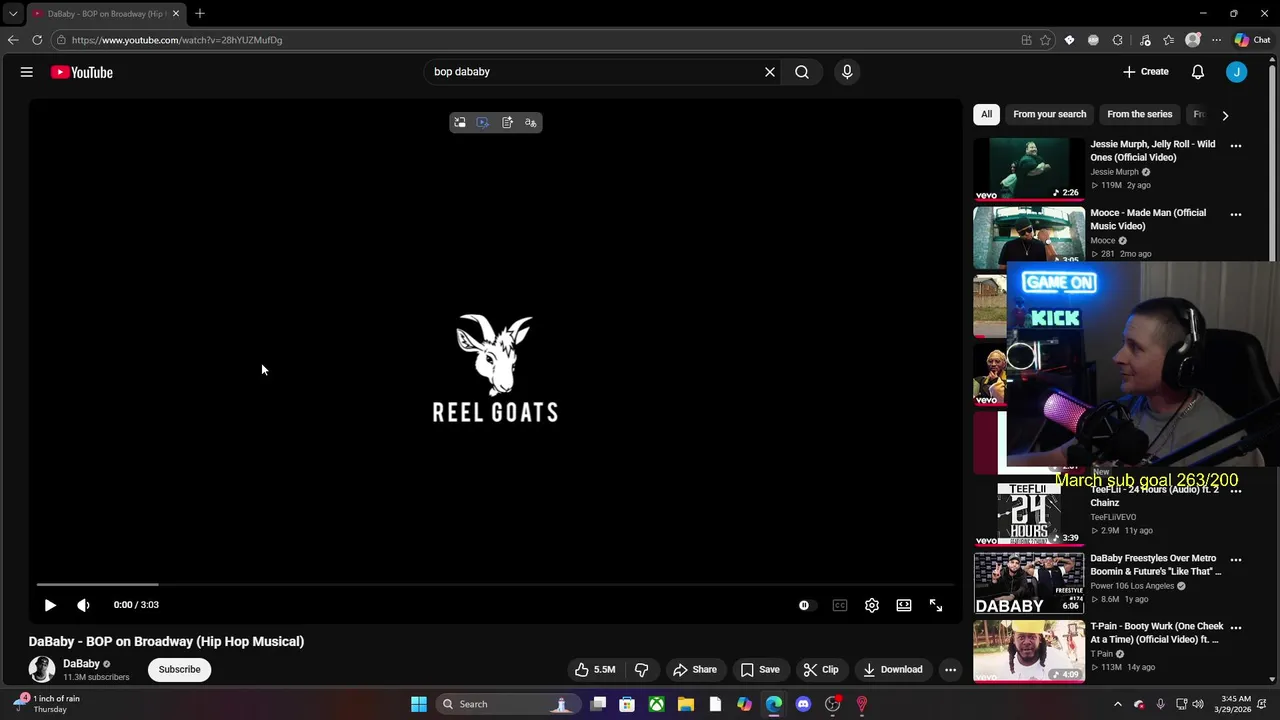Save the video to a playlist

pos(760,670)
